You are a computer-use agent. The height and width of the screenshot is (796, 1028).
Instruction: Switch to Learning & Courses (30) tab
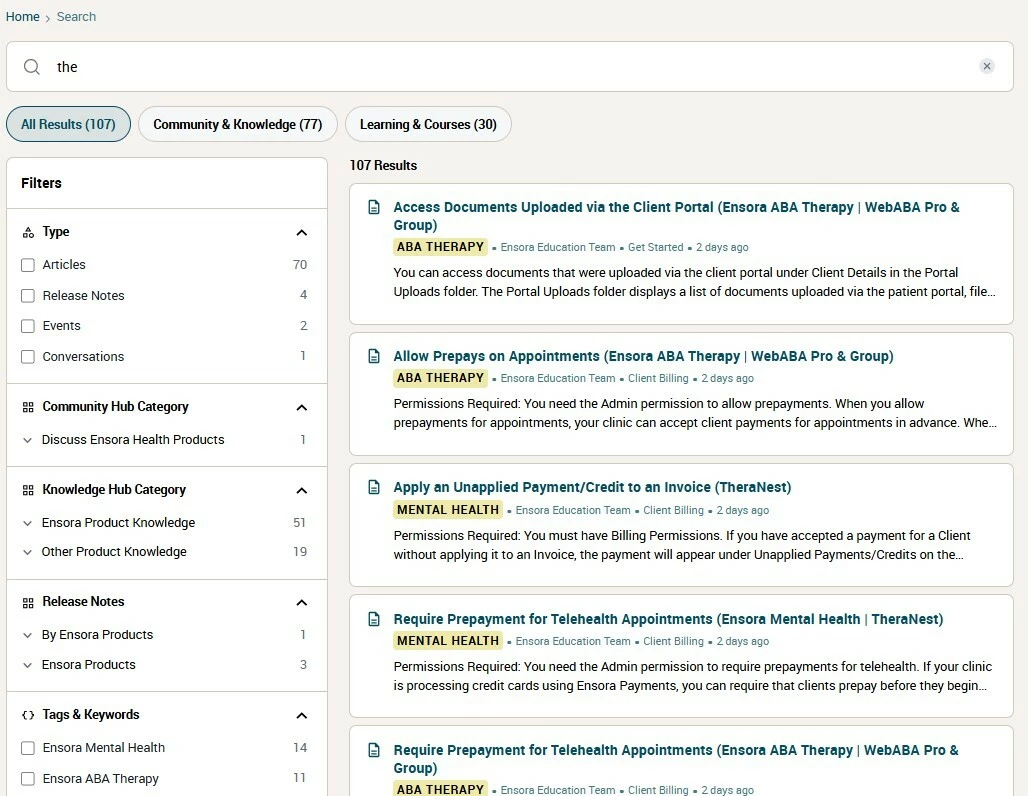point(428,124)
